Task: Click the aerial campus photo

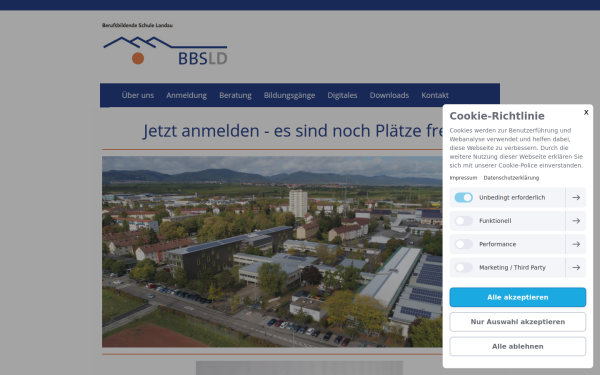Action: point(272,251)
